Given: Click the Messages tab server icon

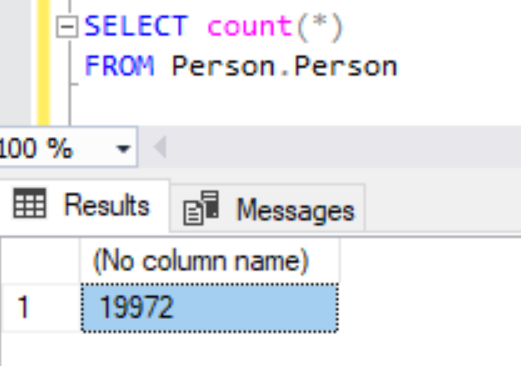Looking at the screenshot, I should (201, 208).
